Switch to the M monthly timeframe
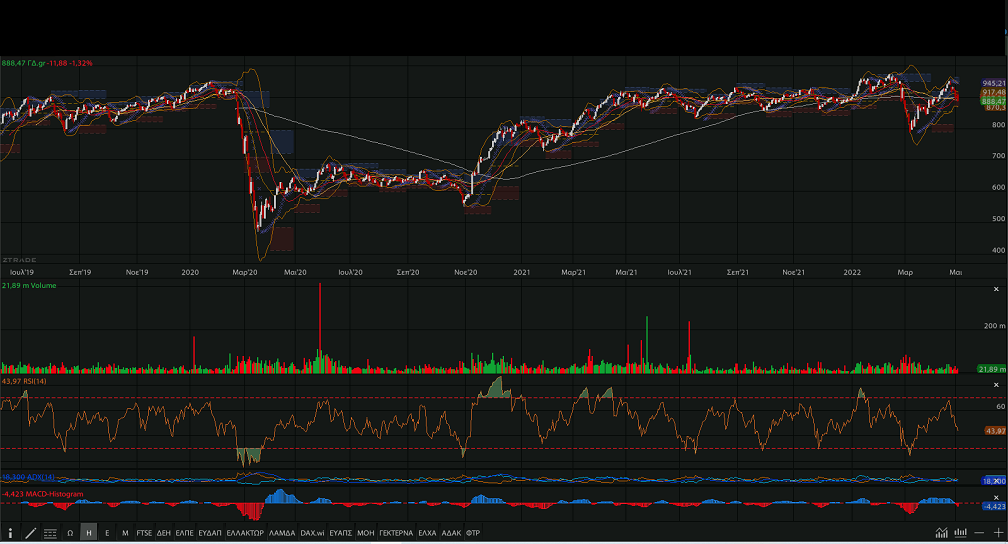1008x544 pixels. point(125,533)
